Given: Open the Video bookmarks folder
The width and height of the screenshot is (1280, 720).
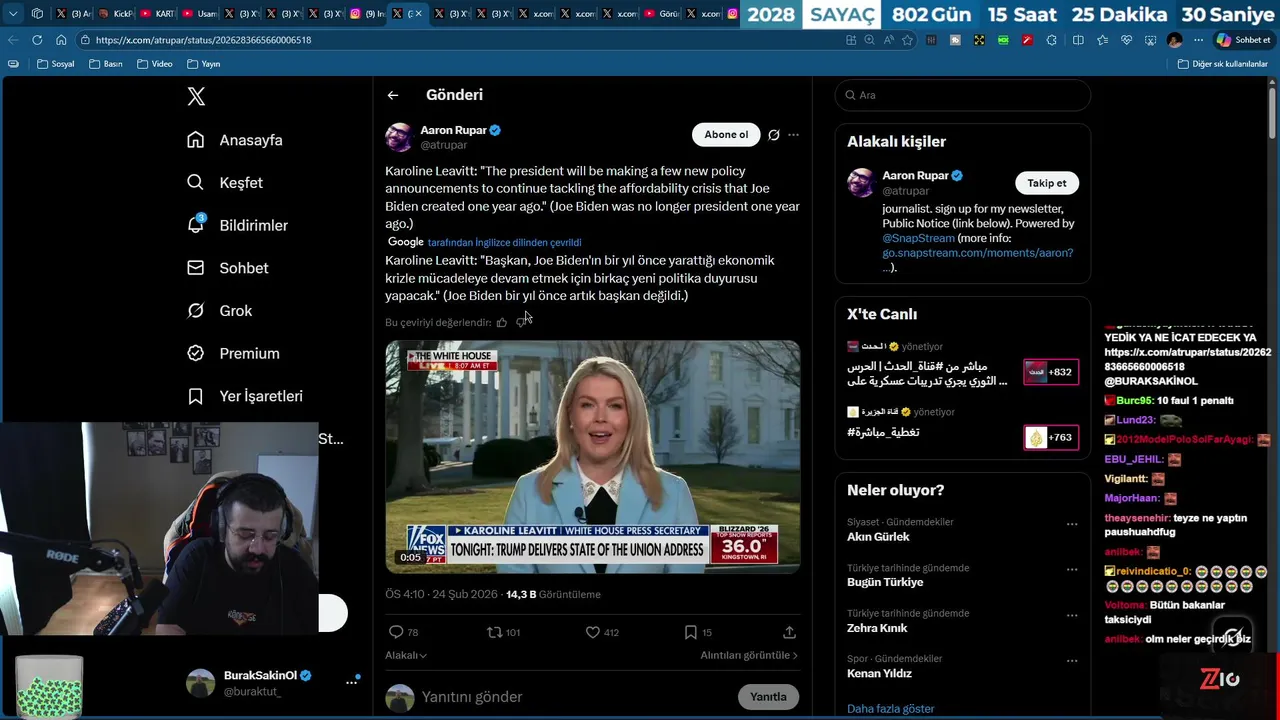Looking at the screenshot, I should (x=155, y=64).
